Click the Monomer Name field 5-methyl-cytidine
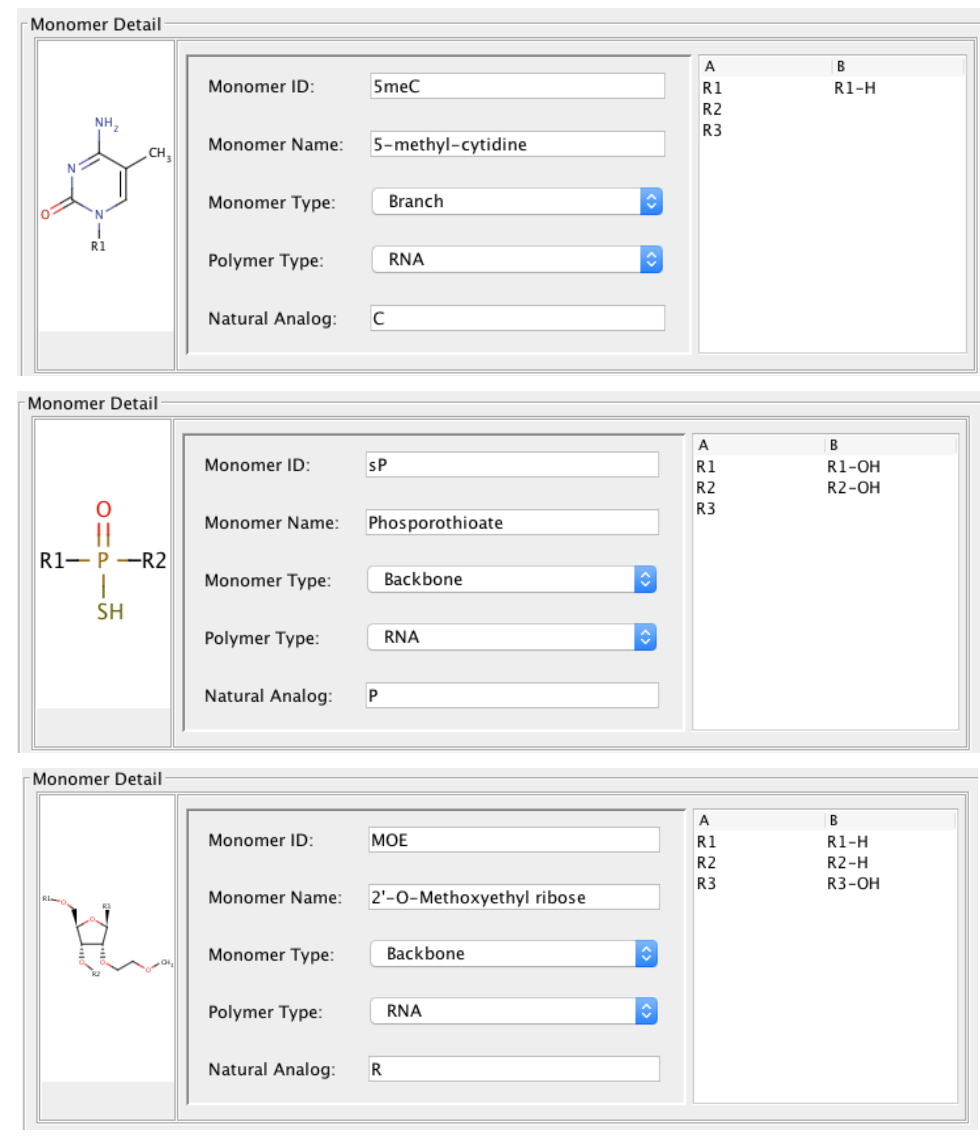Screen dimensions: 980x1138 (x=517, y=144)
